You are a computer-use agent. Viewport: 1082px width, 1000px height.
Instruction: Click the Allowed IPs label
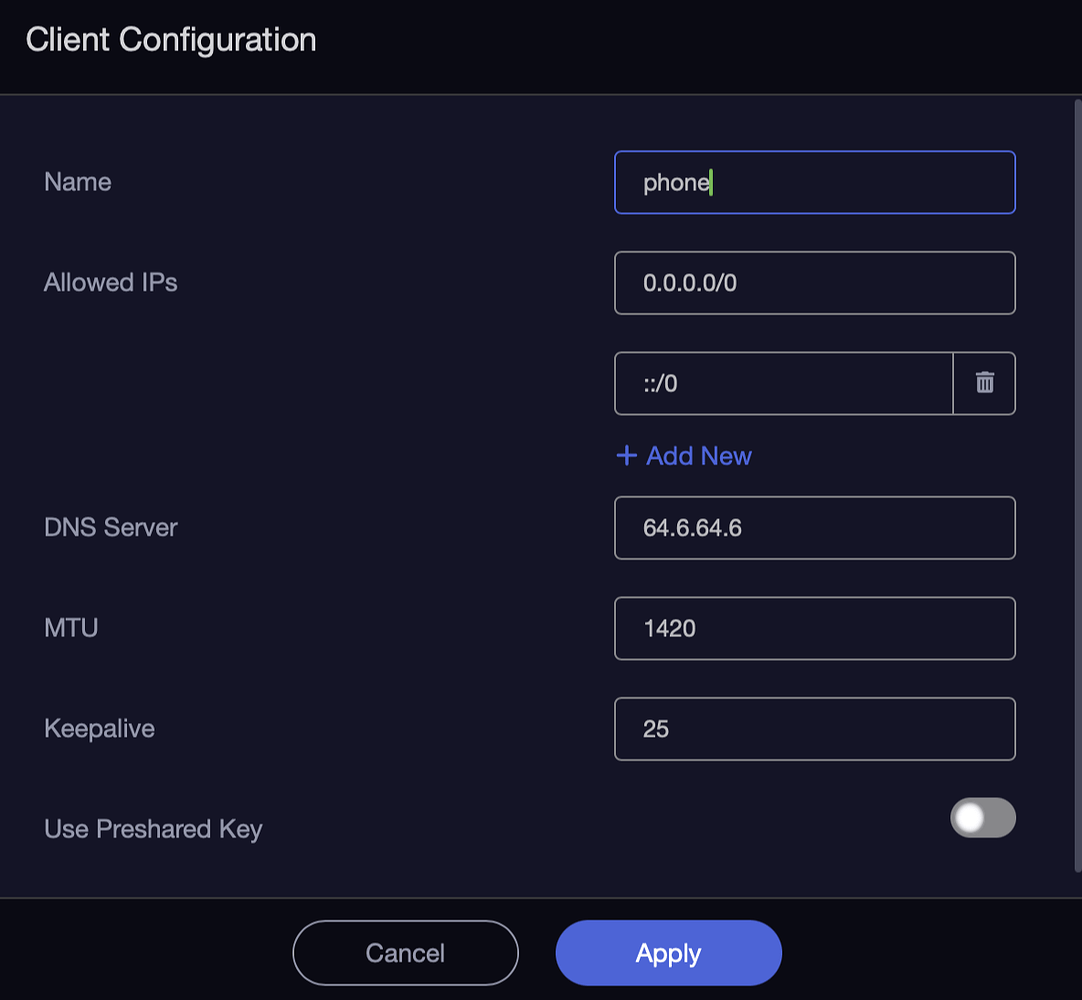[110, 282]
